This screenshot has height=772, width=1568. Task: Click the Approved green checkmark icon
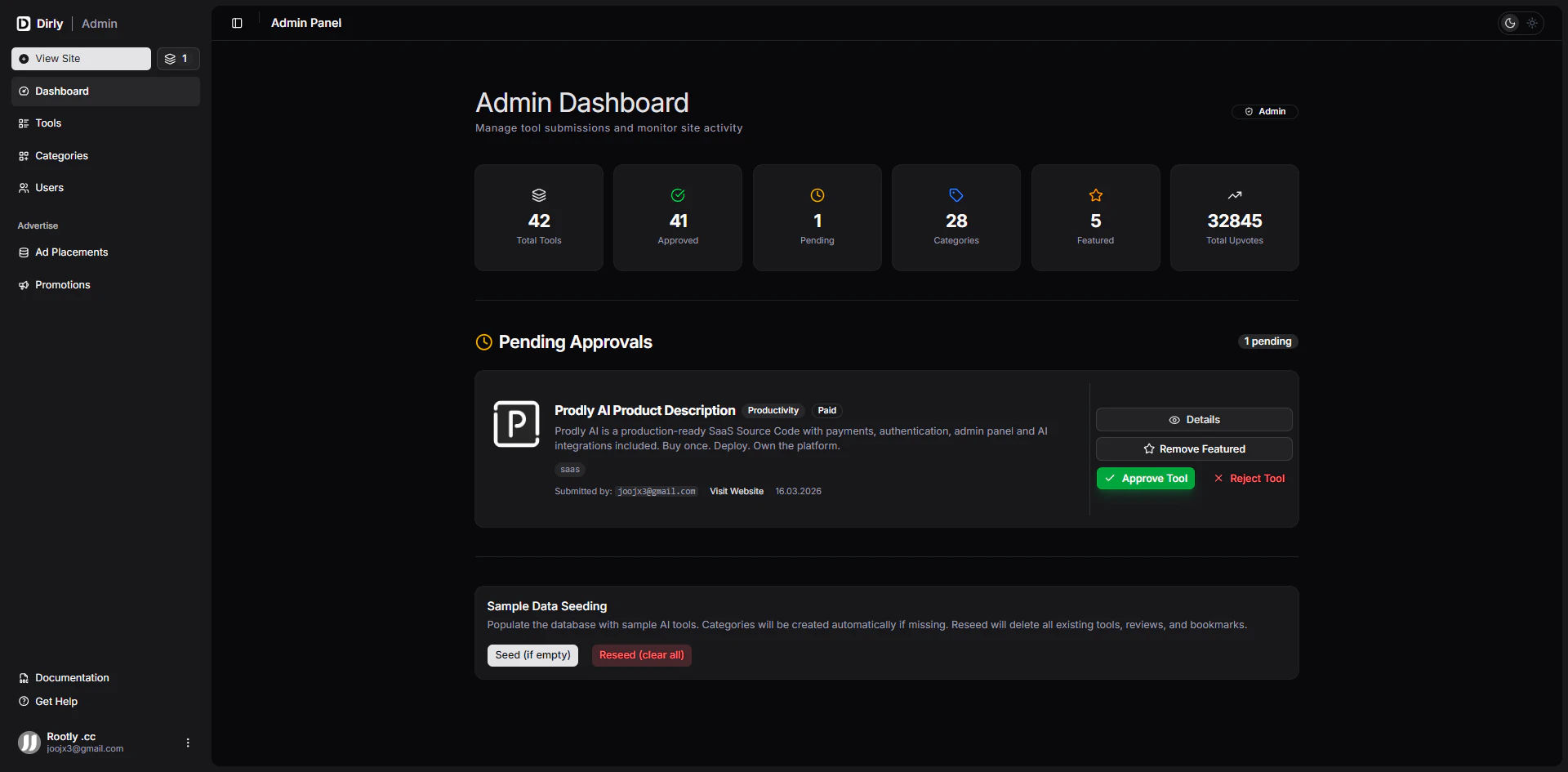(678, 195)
